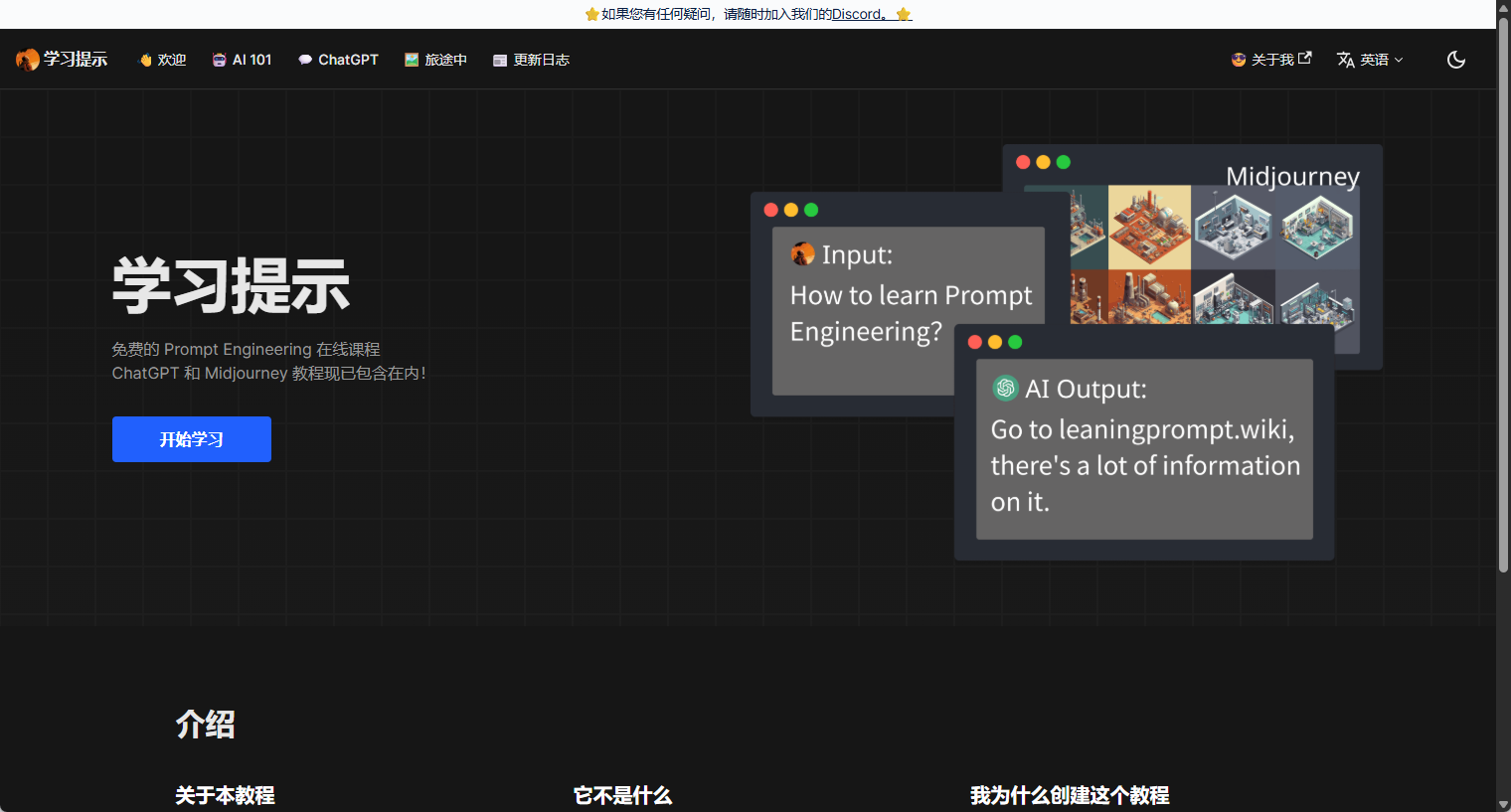Image resolution: width=1511 pixels, height=812 pixels.
Task: Click the yellow dot on Input window
Action: click(x=791, y=210)
